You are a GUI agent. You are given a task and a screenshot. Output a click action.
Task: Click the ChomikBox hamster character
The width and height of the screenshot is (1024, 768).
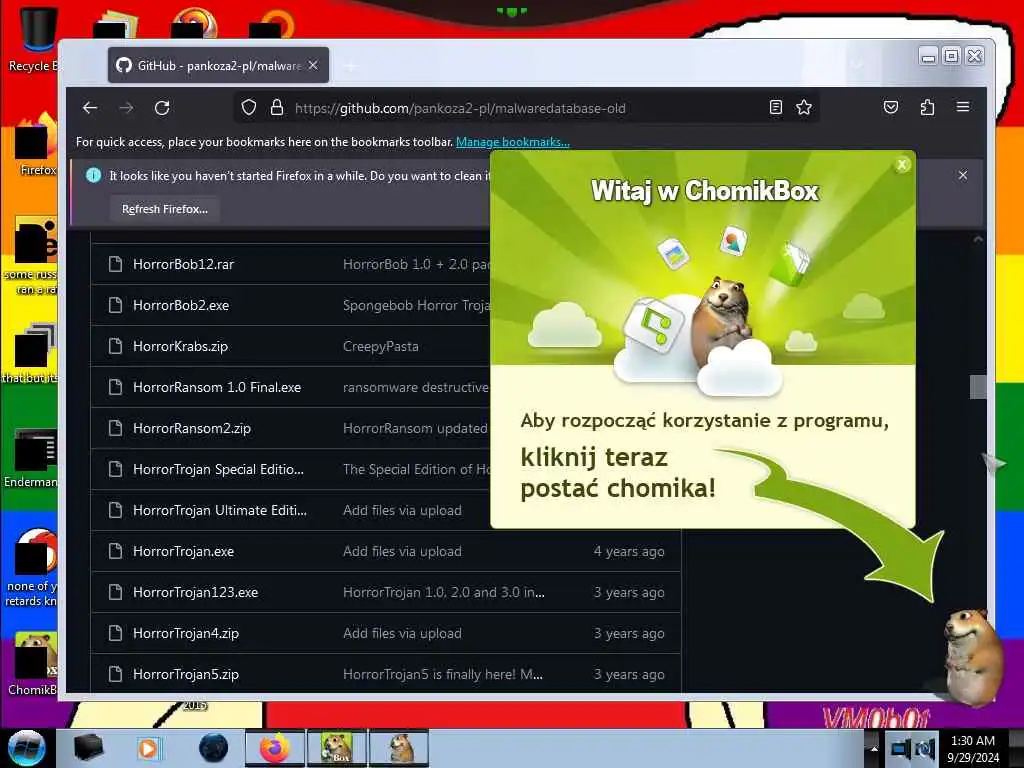(973, 656)
